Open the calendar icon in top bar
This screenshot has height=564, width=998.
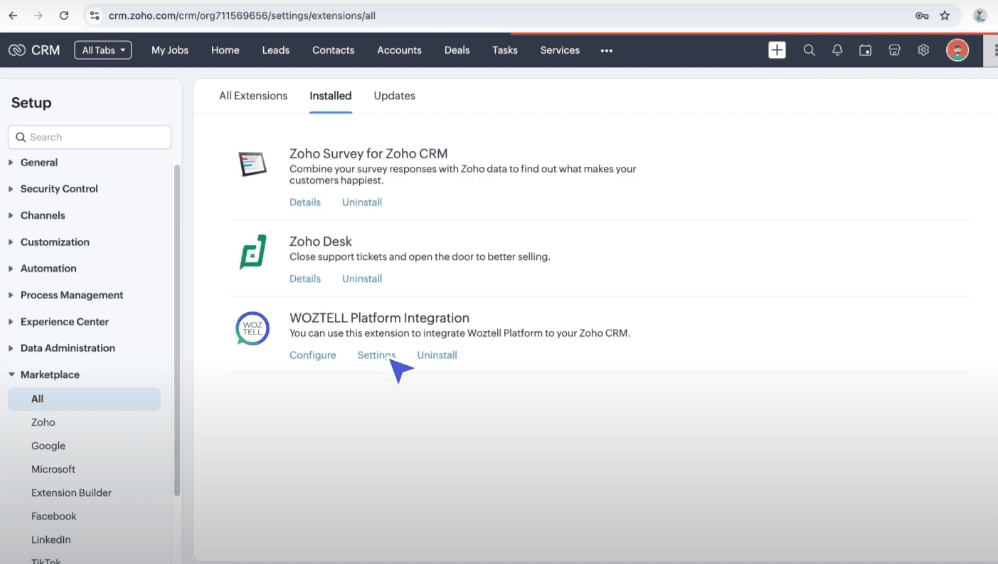865,50
